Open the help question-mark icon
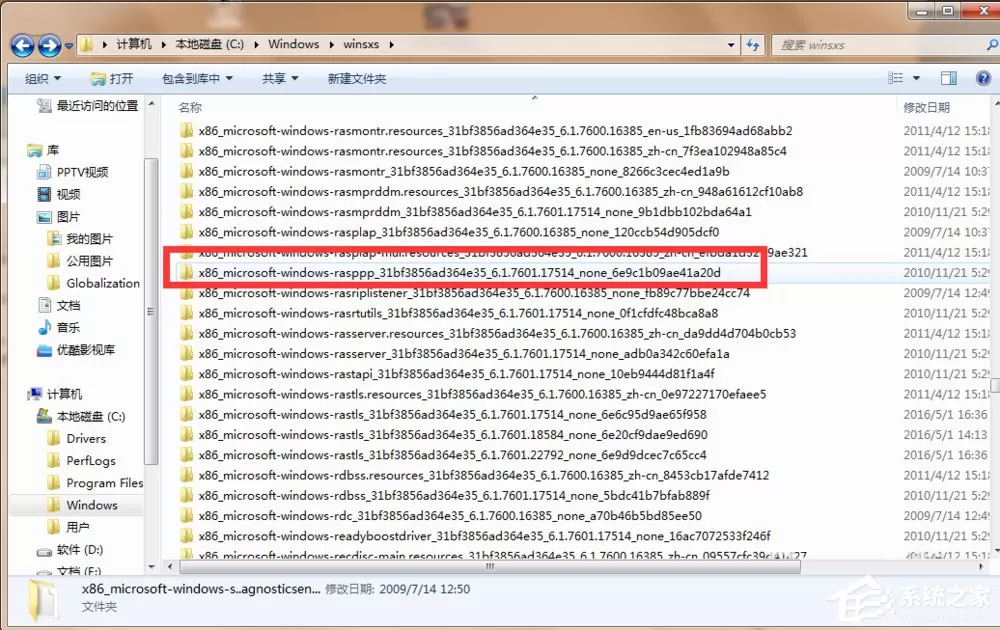This screenshot has height=630, width=1000. pos(983,78)
